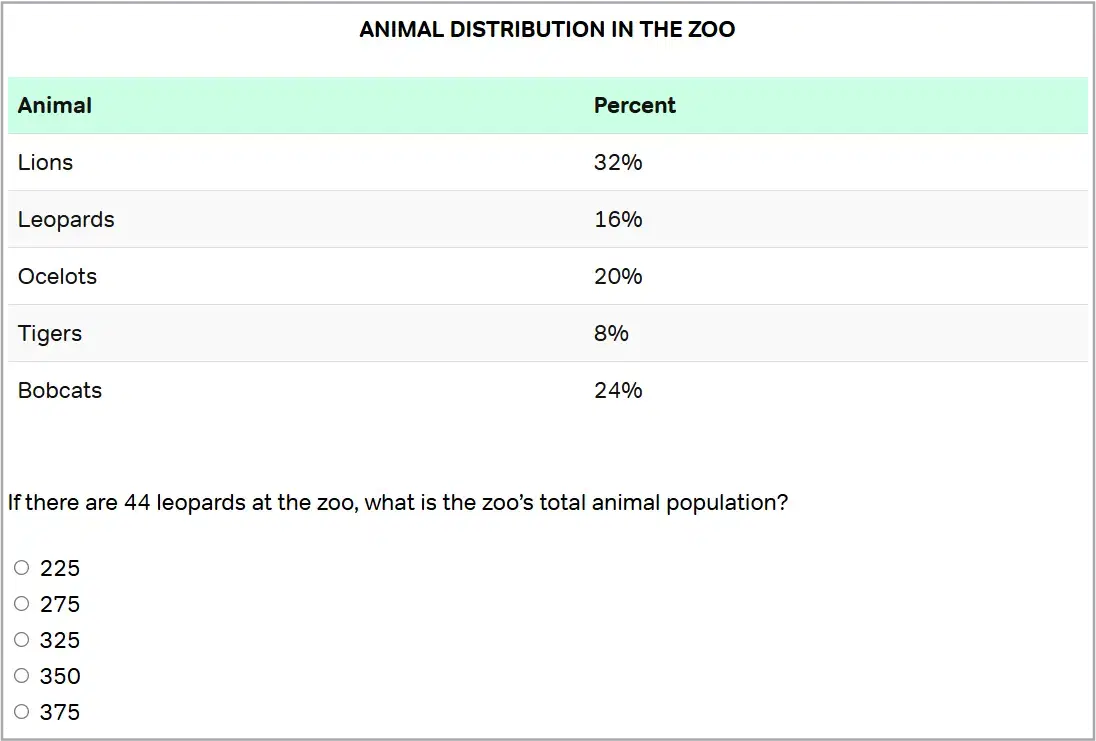
Task: Click the Tigers row label
Action: point(50,334)
